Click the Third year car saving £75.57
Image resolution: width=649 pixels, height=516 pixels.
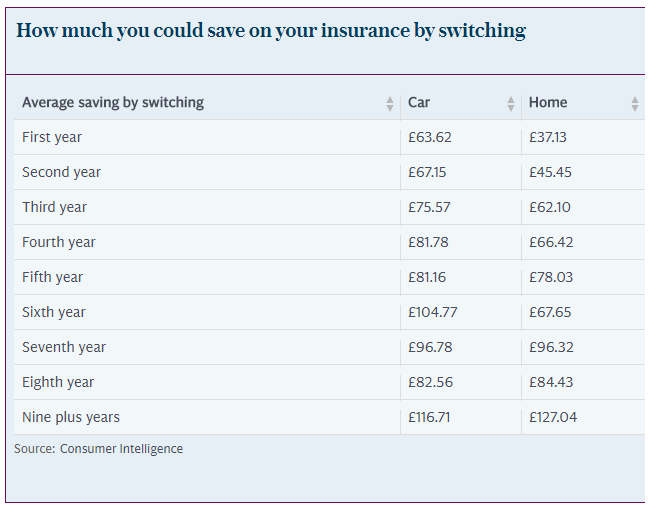click(427, 207)
